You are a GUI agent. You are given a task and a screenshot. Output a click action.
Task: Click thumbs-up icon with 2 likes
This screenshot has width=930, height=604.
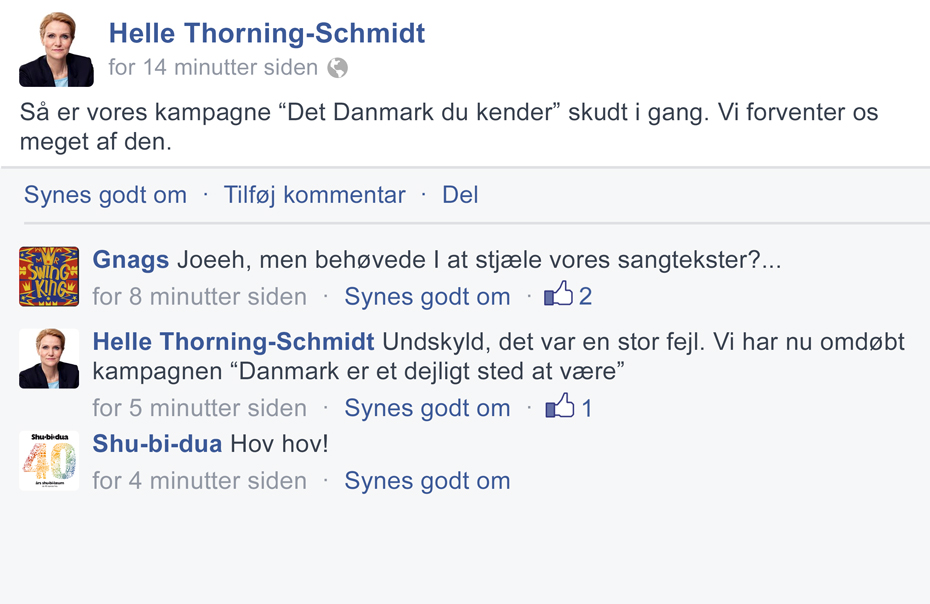(x=558, y=293)
